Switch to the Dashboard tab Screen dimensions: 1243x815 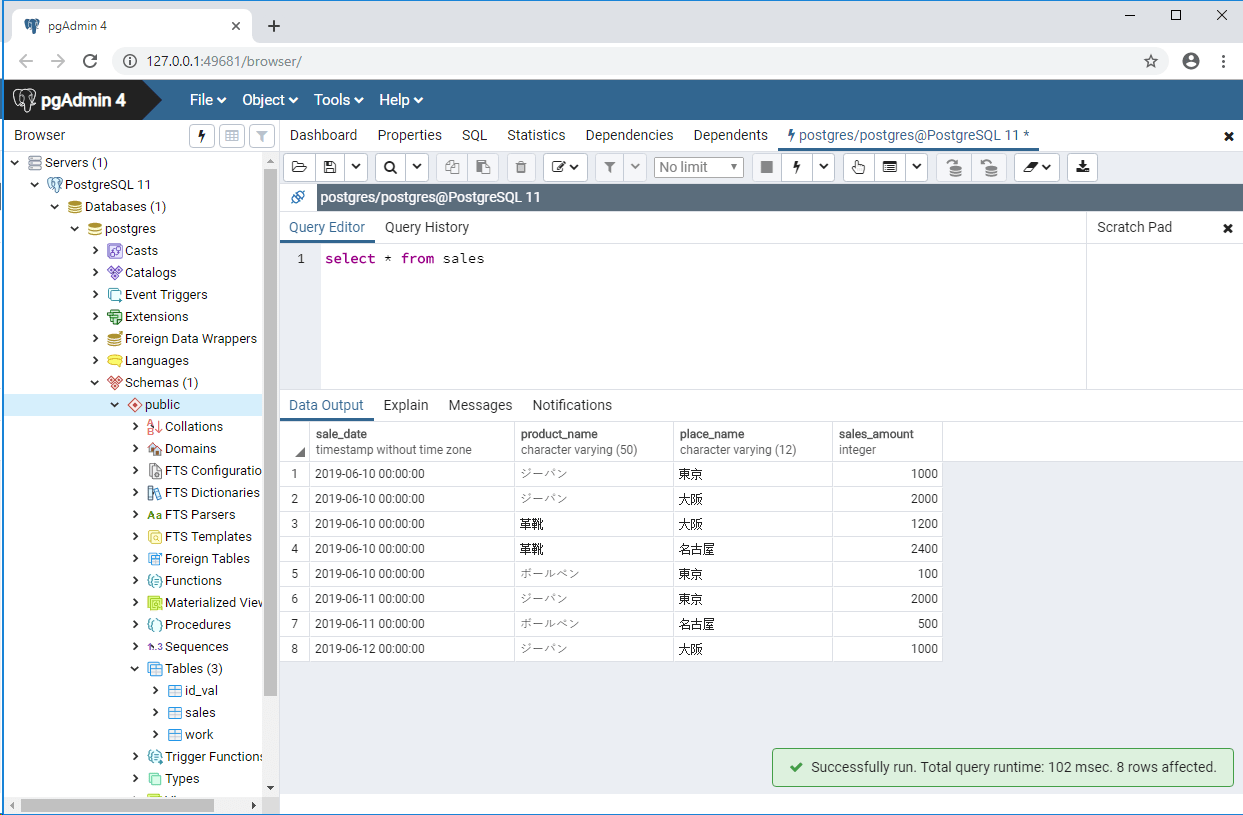(x=323, y=135)
